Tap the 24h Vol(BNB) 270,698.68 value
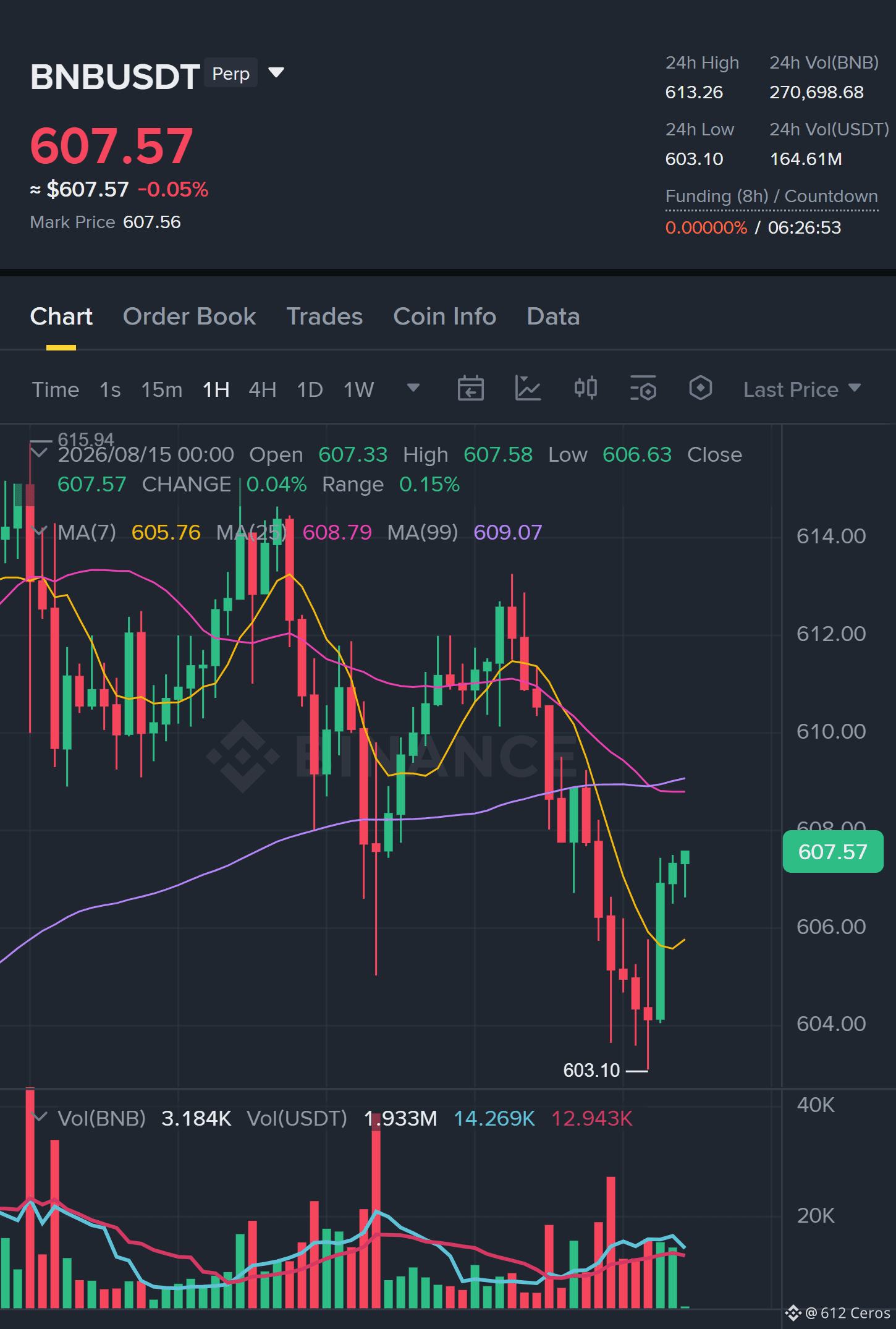 (816, 92)
